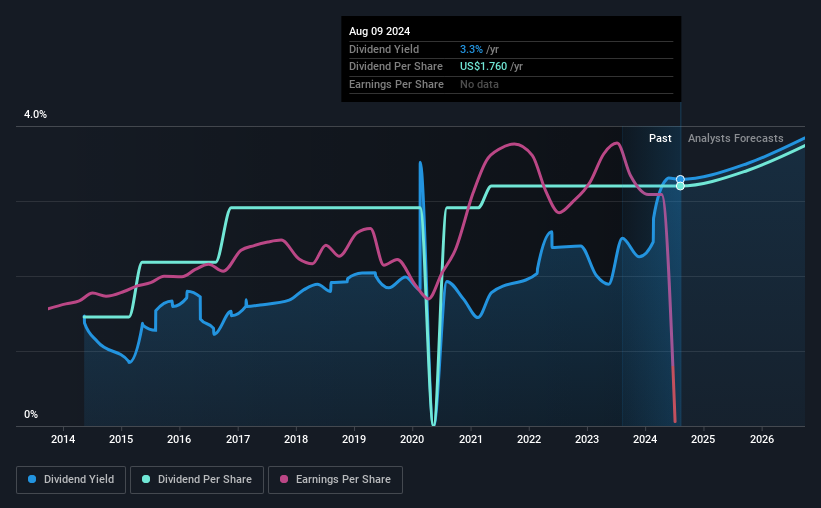This screenshot has height=508, width=821.
Task: Click the 'Dividend Yield' tooltip row label
Action: coord(384,49)
